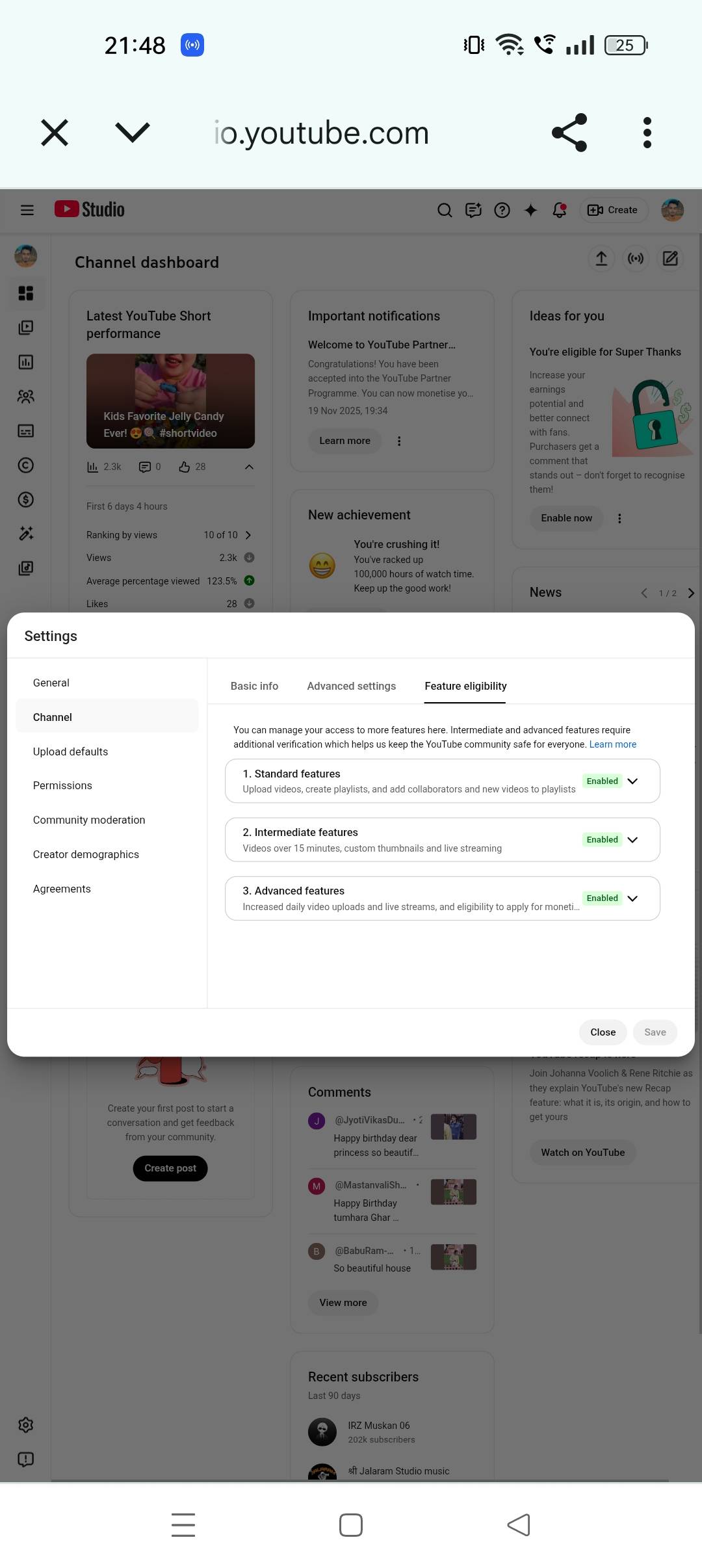Open the notifications bell icon
This screenshot has height=1568, width=702.
click(x=559, y=210)
